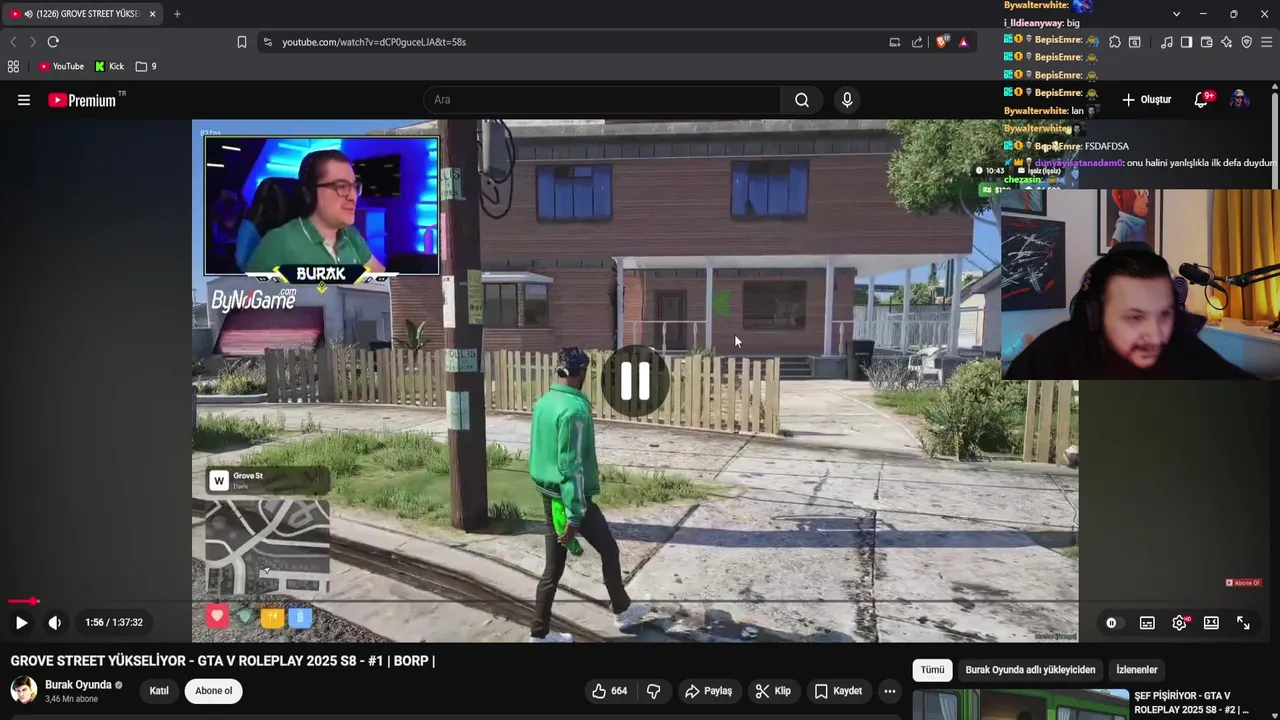The image size is (1280, 720).
Task: Play the video with play button
Action: (x=21, y=622)
